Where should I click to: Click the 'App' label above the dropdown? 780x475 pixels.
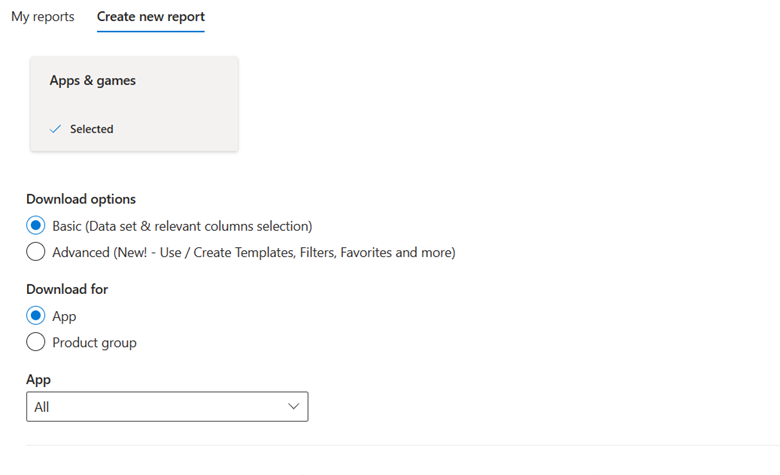coord(38,380)
